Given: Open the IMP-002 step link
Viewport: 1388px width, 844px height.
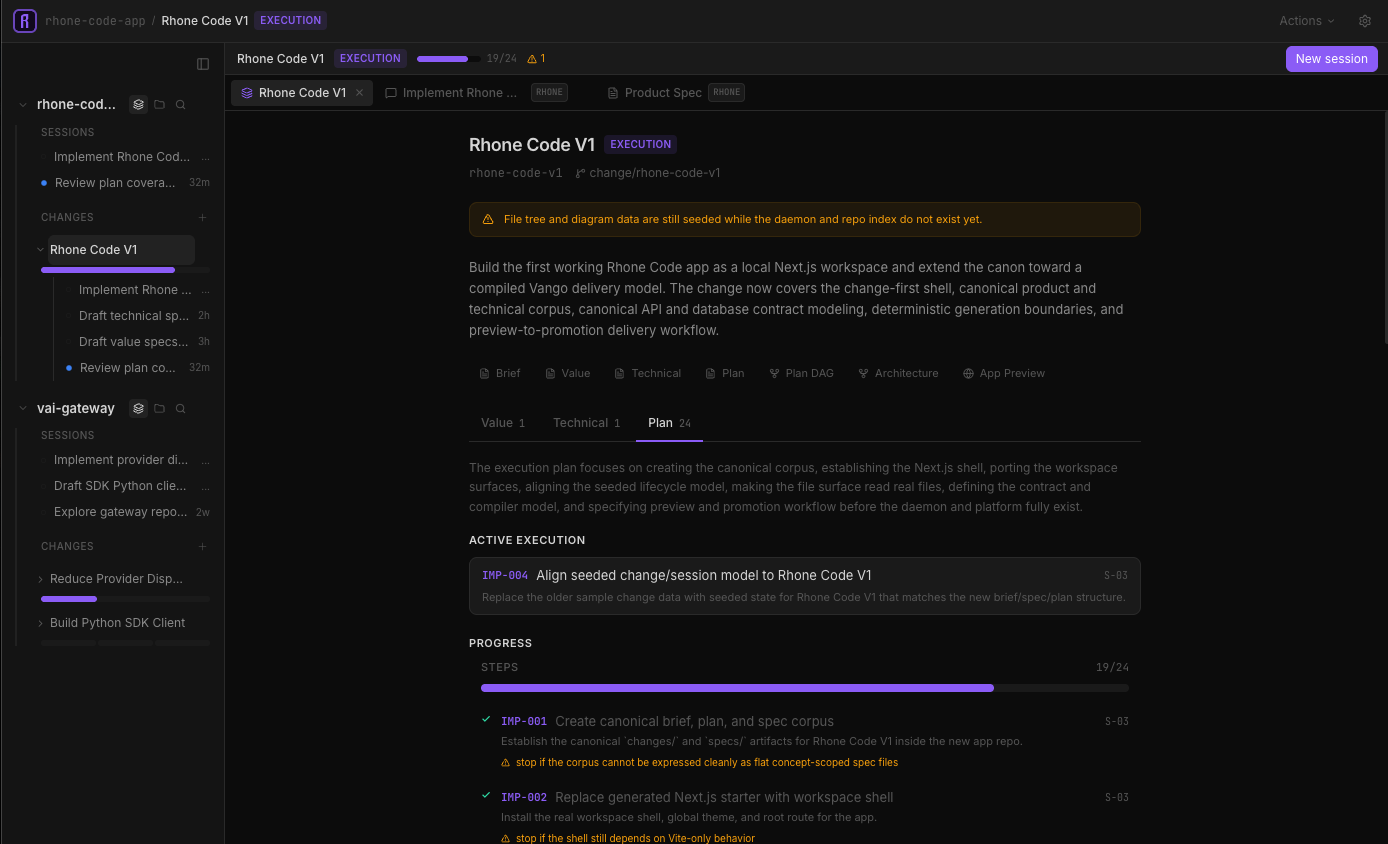Looking at the screenshot, I should click(x=524, y=797).
